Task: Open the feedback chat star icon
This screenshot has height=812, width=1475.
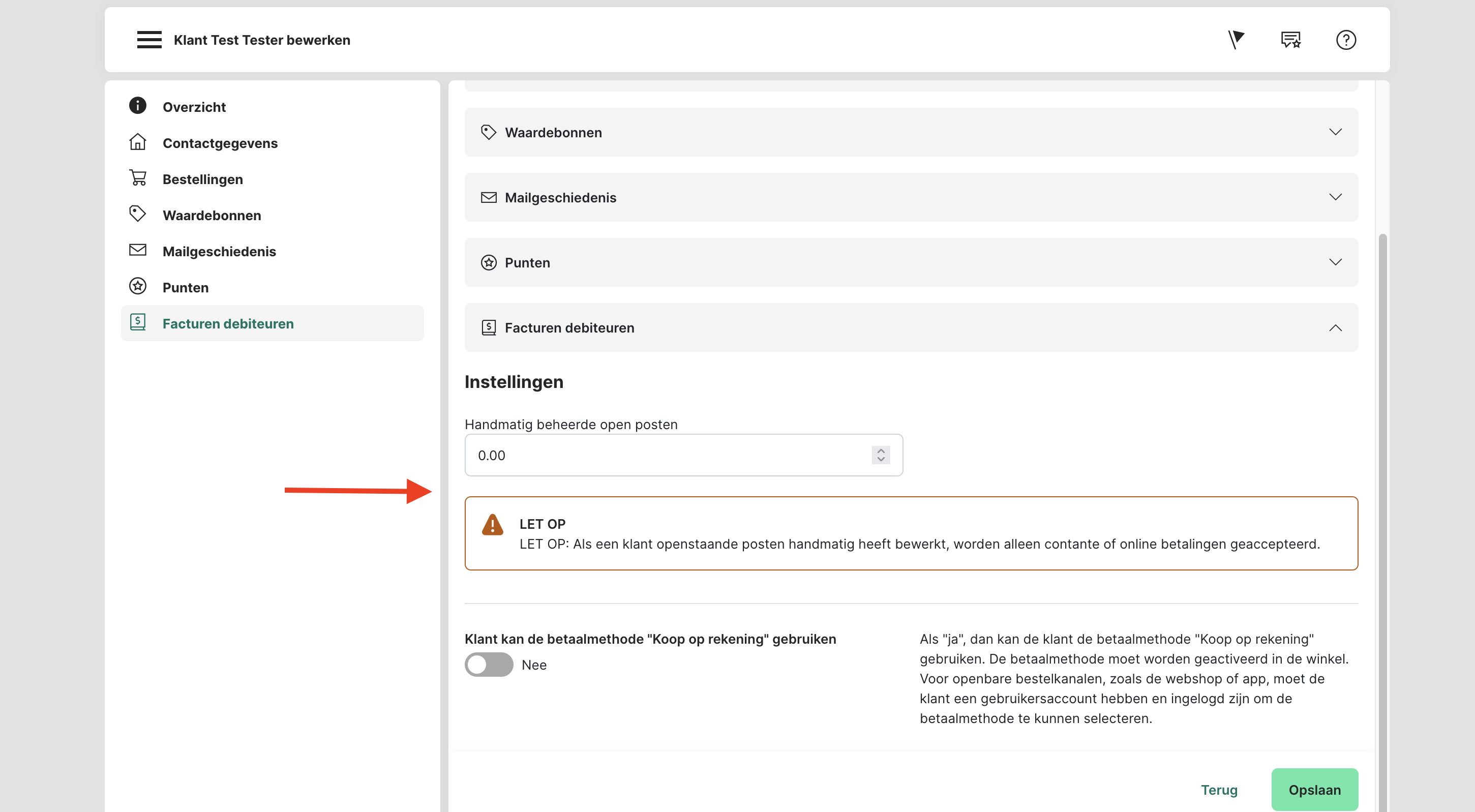Action: [x=1290, y=40]
